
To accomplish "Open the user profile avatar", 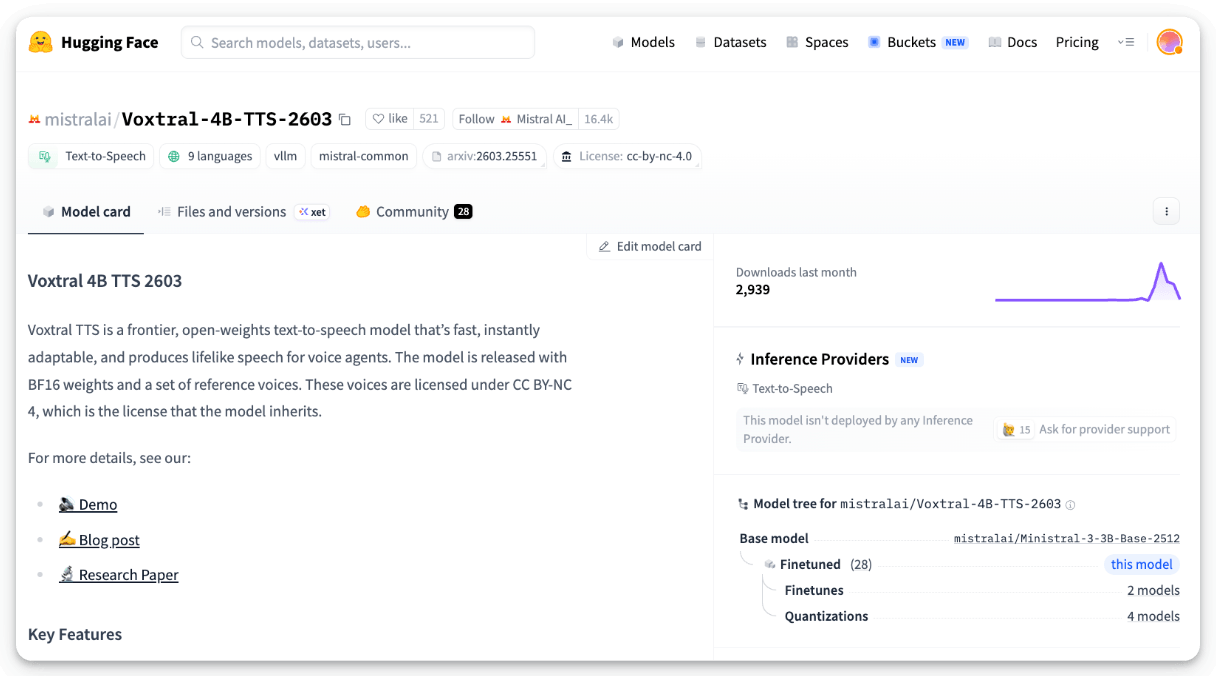I will click(1169, 42).
